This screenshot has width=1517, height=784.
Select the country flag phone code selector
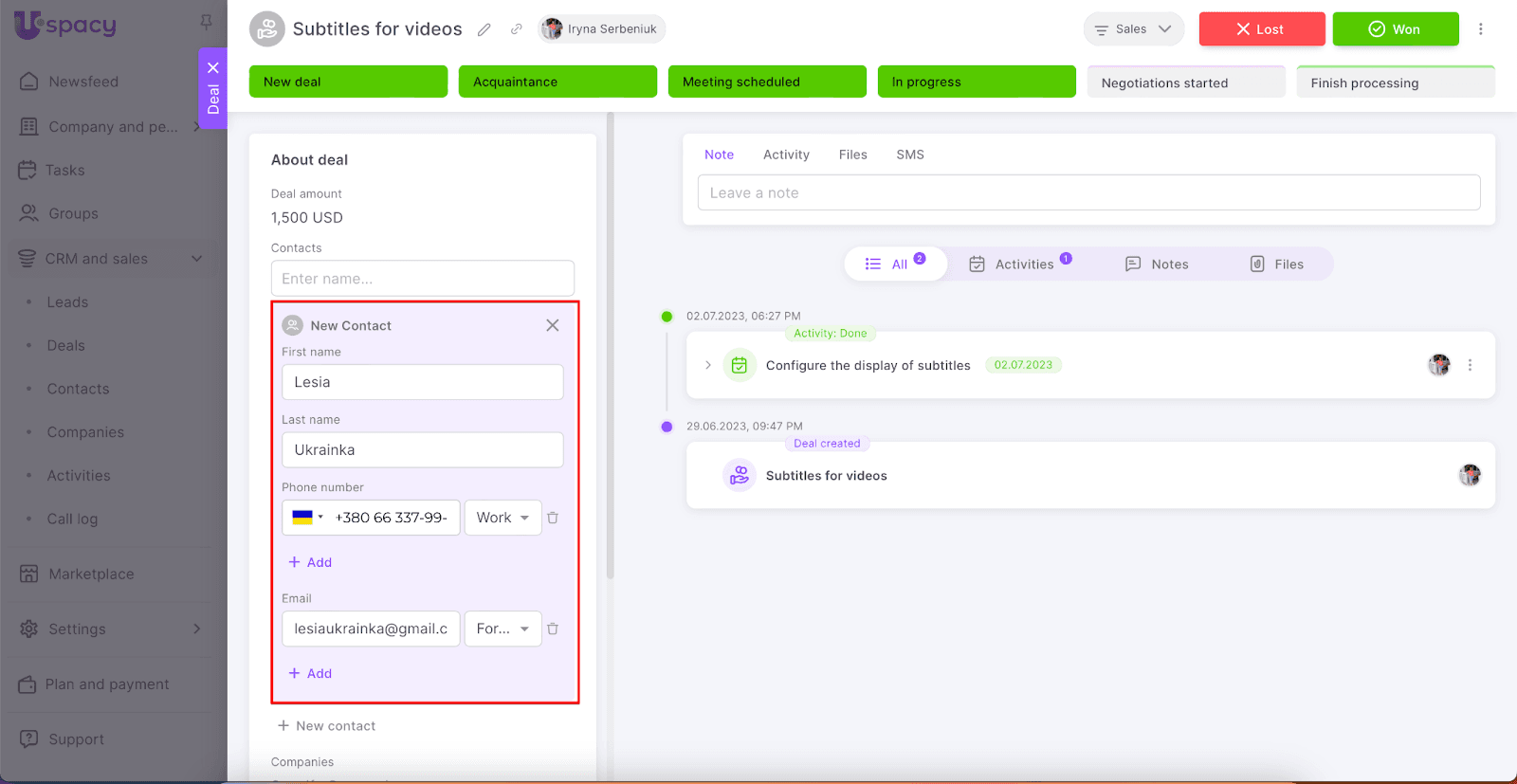click(307, 518)
